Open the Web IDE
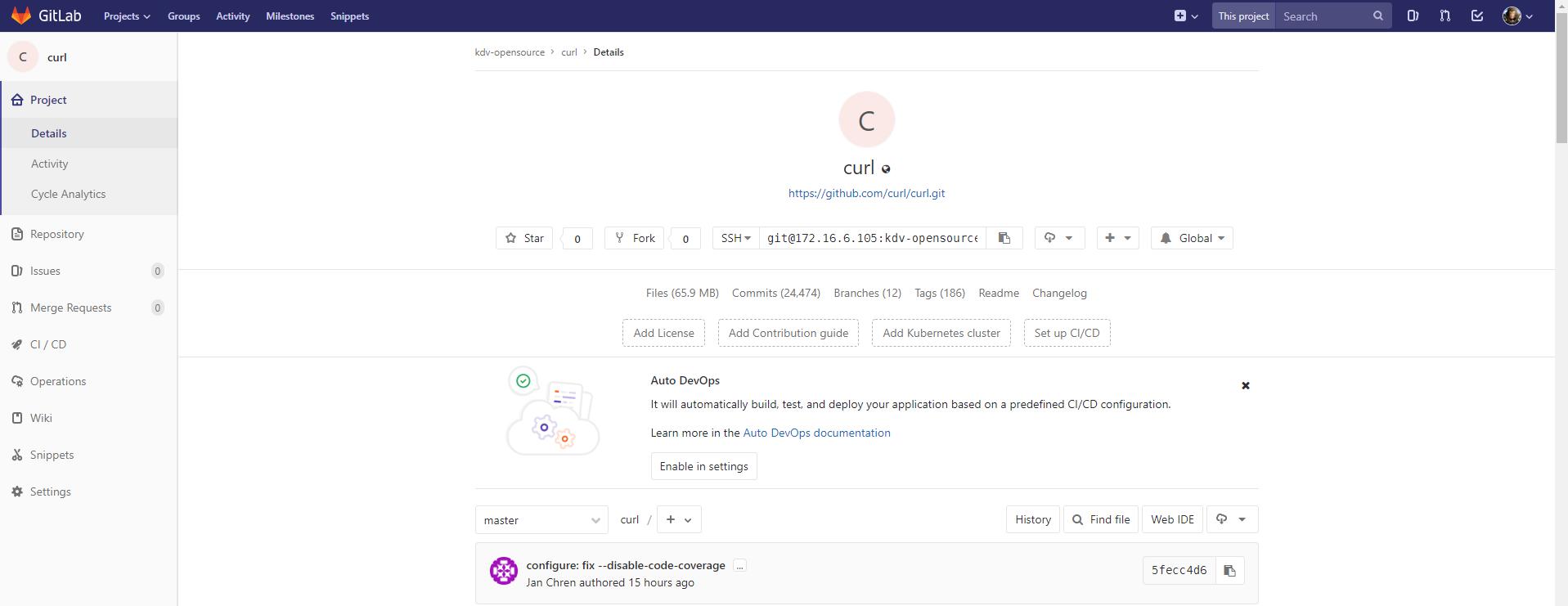1568x606 pixels. pyautogui.click(x=1172, y=519)
